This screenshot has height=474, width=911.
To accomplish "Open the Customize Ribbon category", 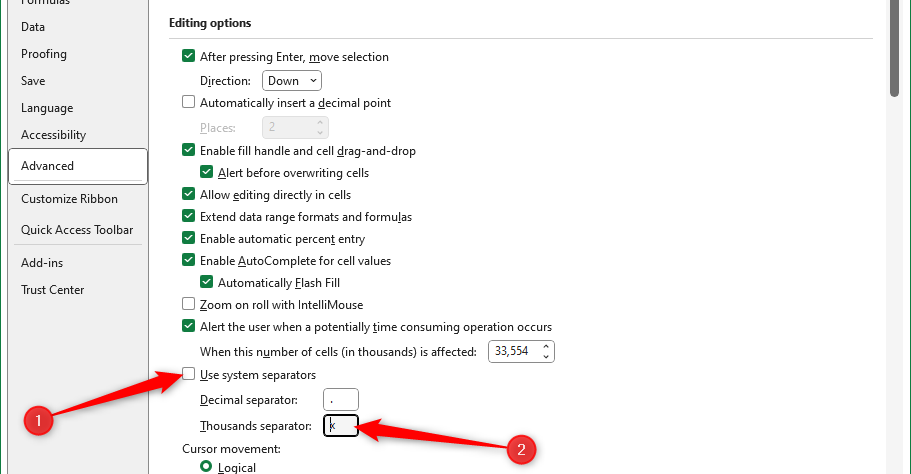I will [x=69, y=199].
